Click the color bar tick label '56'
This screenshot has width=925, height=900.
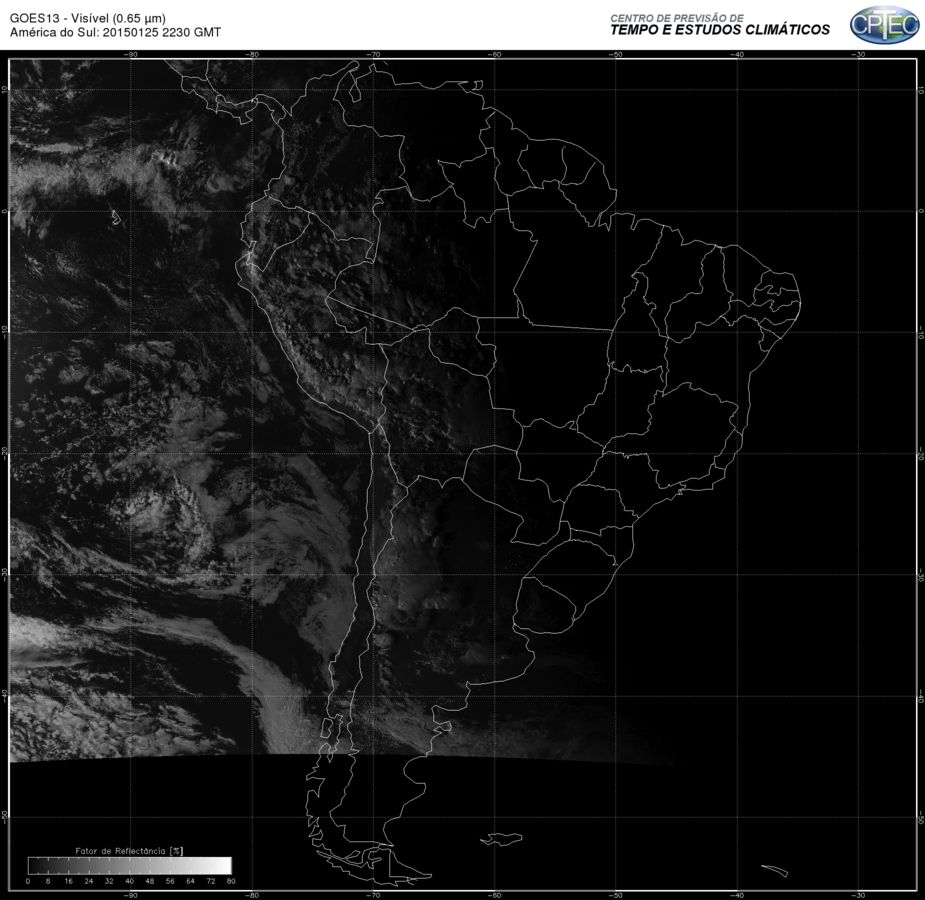(170, 881)
